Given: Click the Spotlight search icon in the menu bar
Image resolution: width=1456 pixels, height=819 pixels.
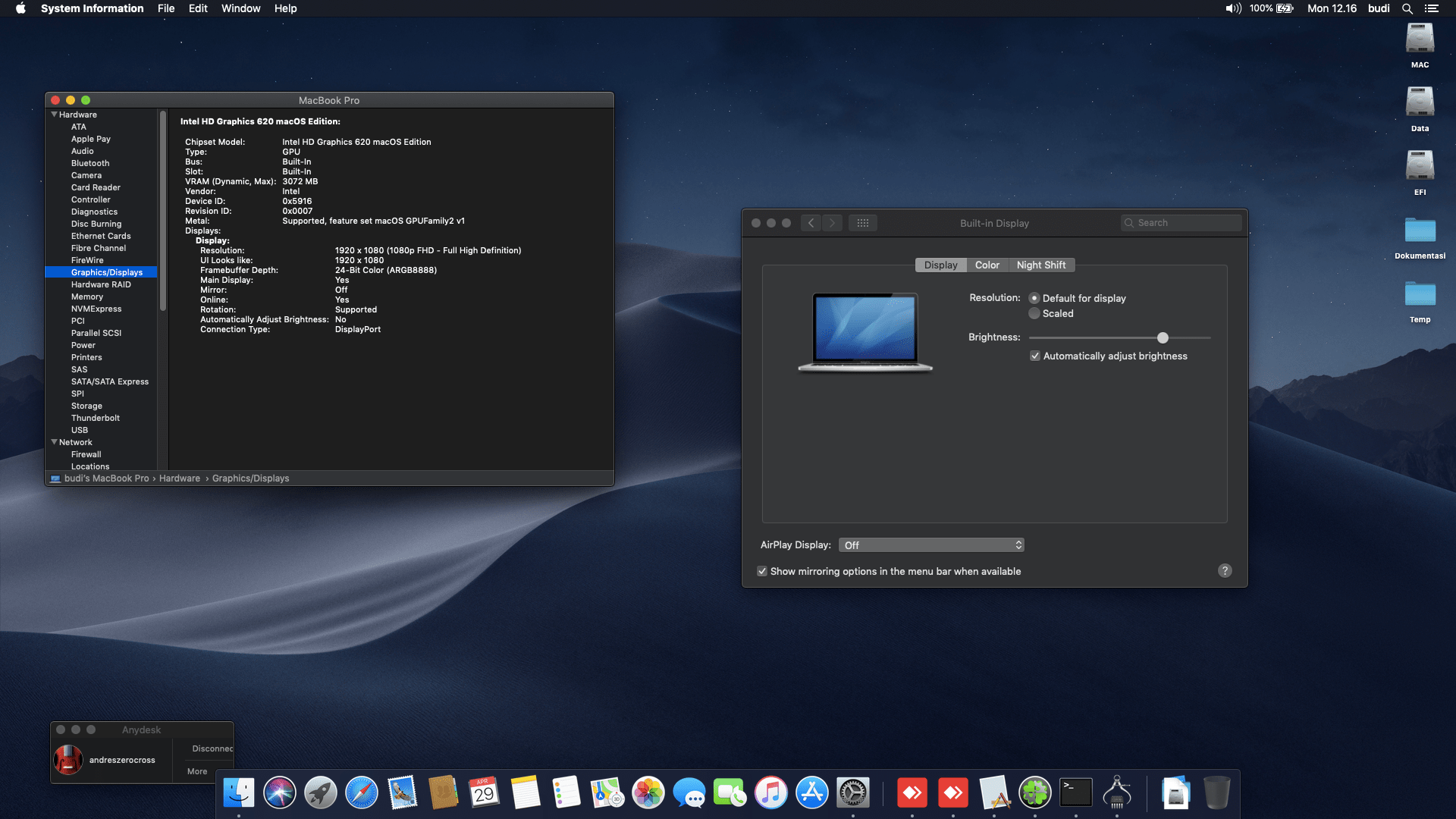Looking at the screenshot, I should (x=1407, y=8).
